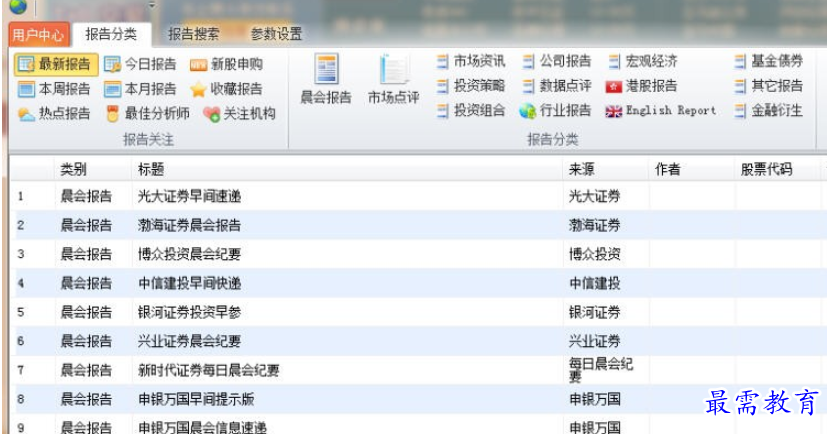This screenshot has height=434, width=827.
Task: Switch to the 报告搜索 tab
Action: (x=194, y=34)
